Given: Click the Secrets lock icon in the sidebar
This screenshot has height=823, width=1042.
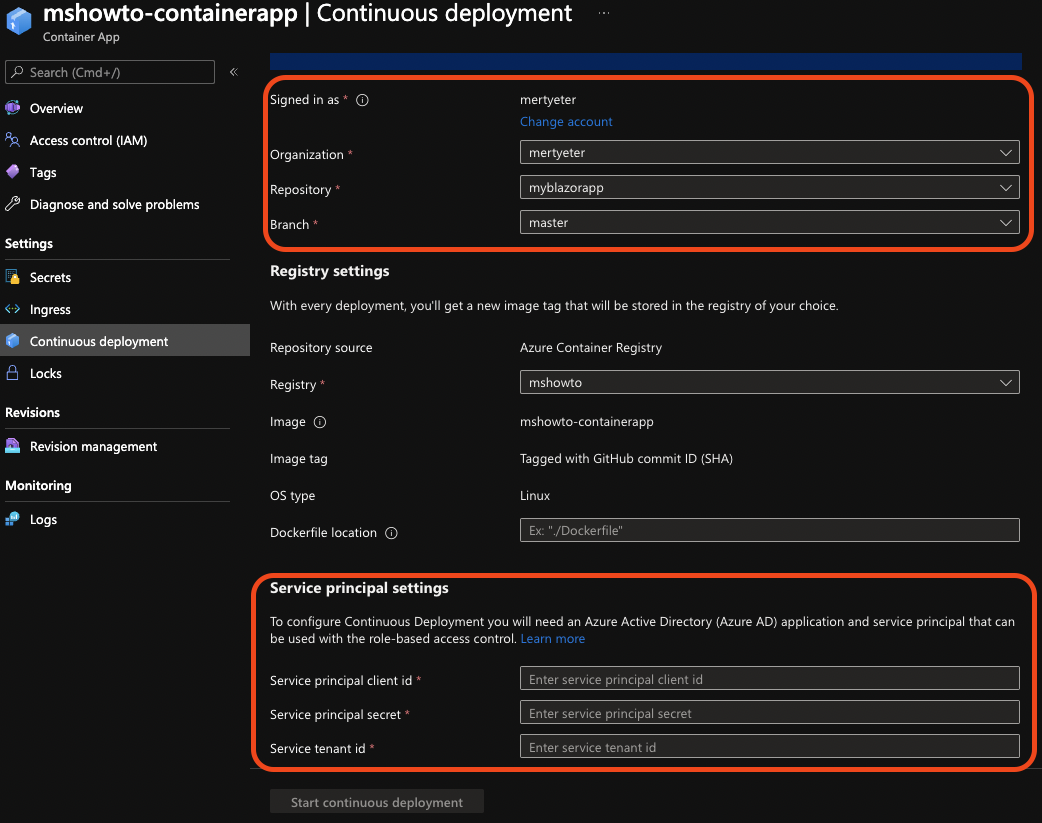Looking at the screenshot, I should (13, 277).
